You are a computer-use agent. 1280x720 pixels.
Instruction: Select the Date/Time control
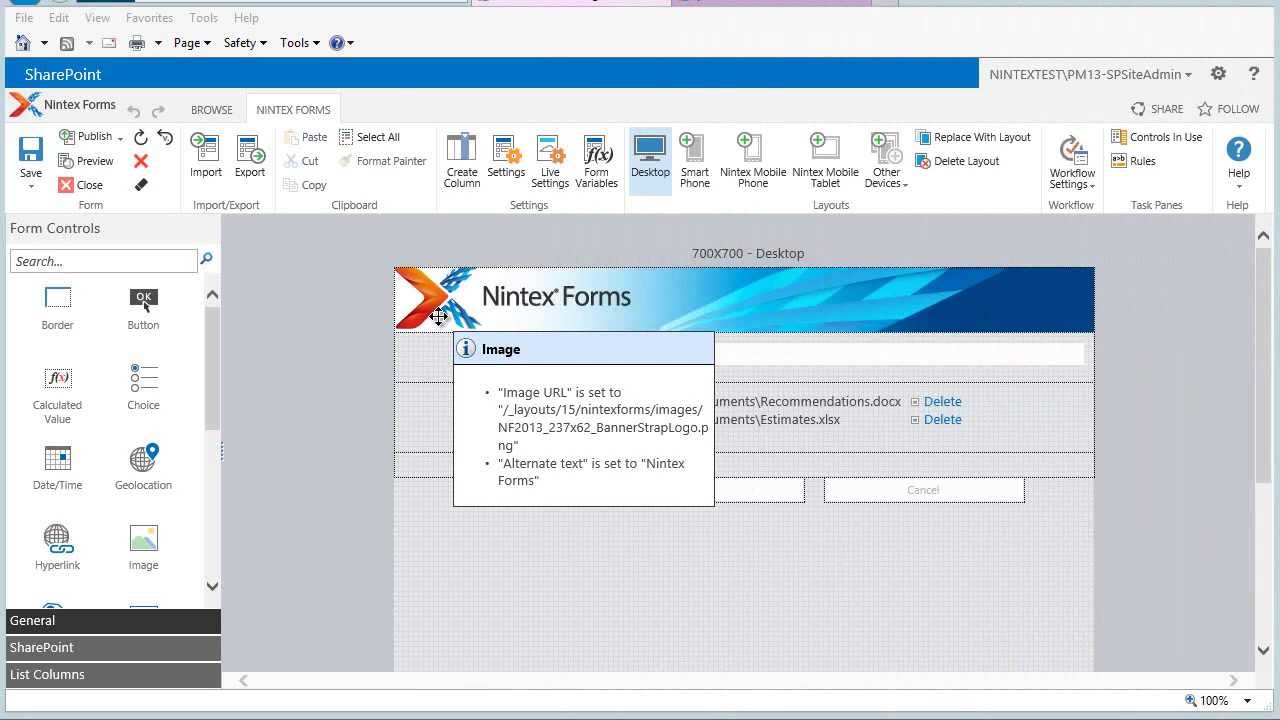(57, 468)
